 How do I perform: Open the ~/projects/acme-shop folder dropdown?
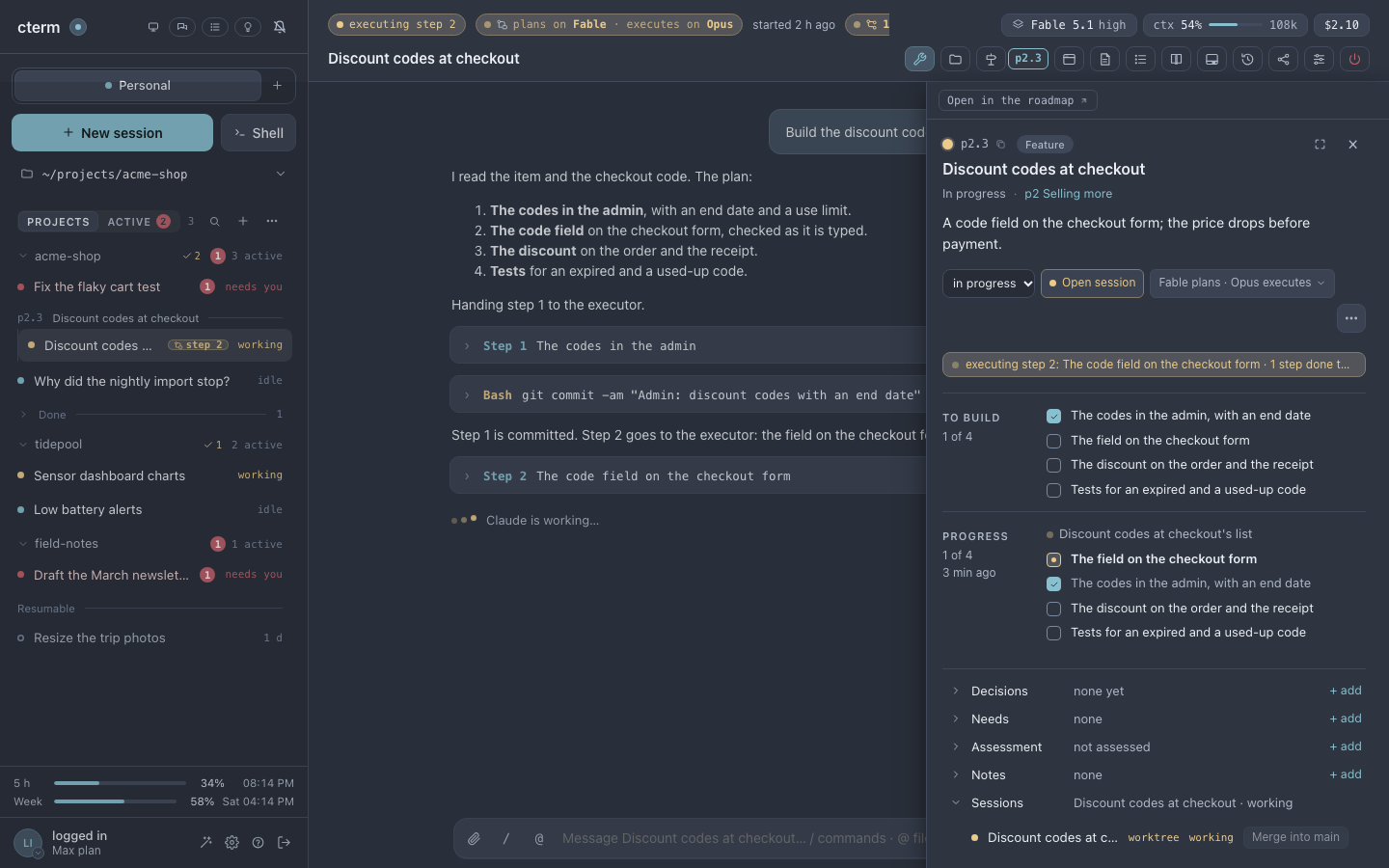154,175
